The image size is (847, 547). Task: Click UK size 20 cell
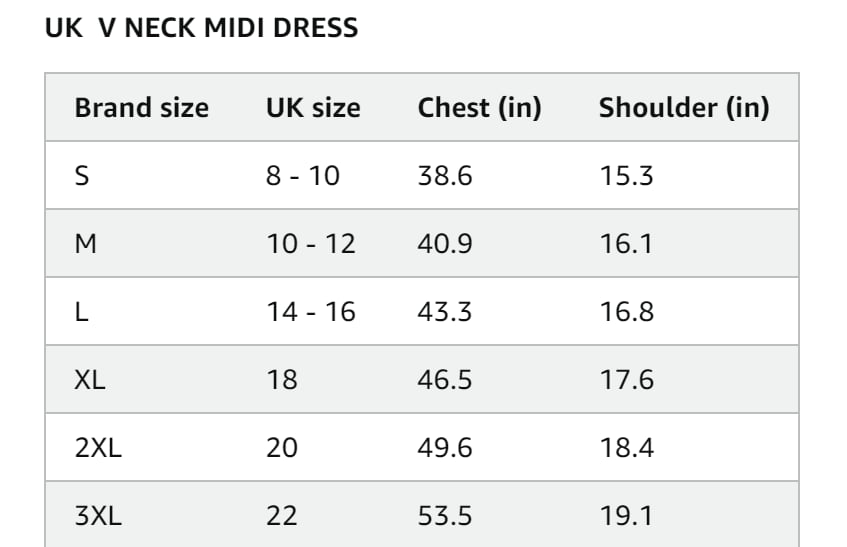(282, 448)
